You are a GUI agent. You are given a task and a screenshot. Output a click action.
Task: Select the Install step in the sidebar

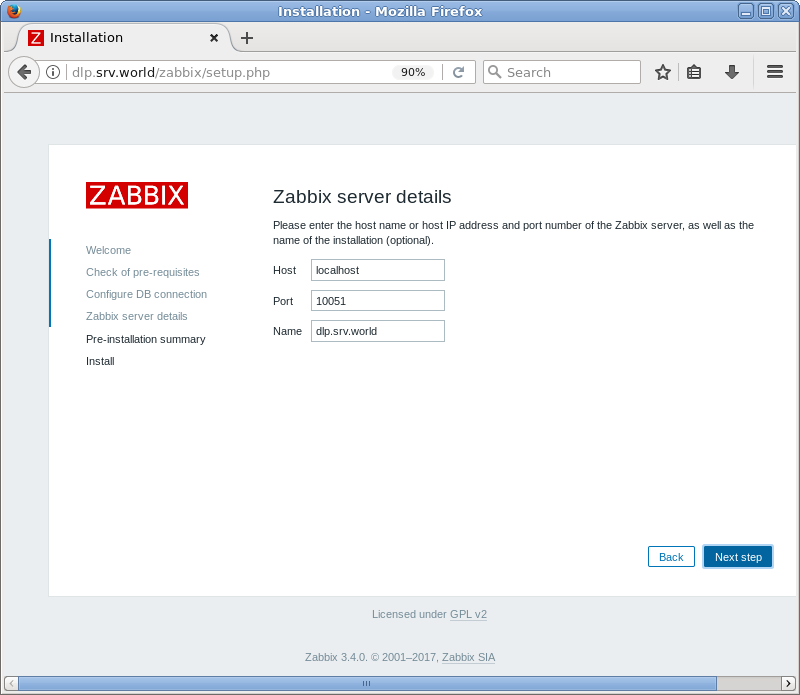pyautogui.click(x=100, y=361)
